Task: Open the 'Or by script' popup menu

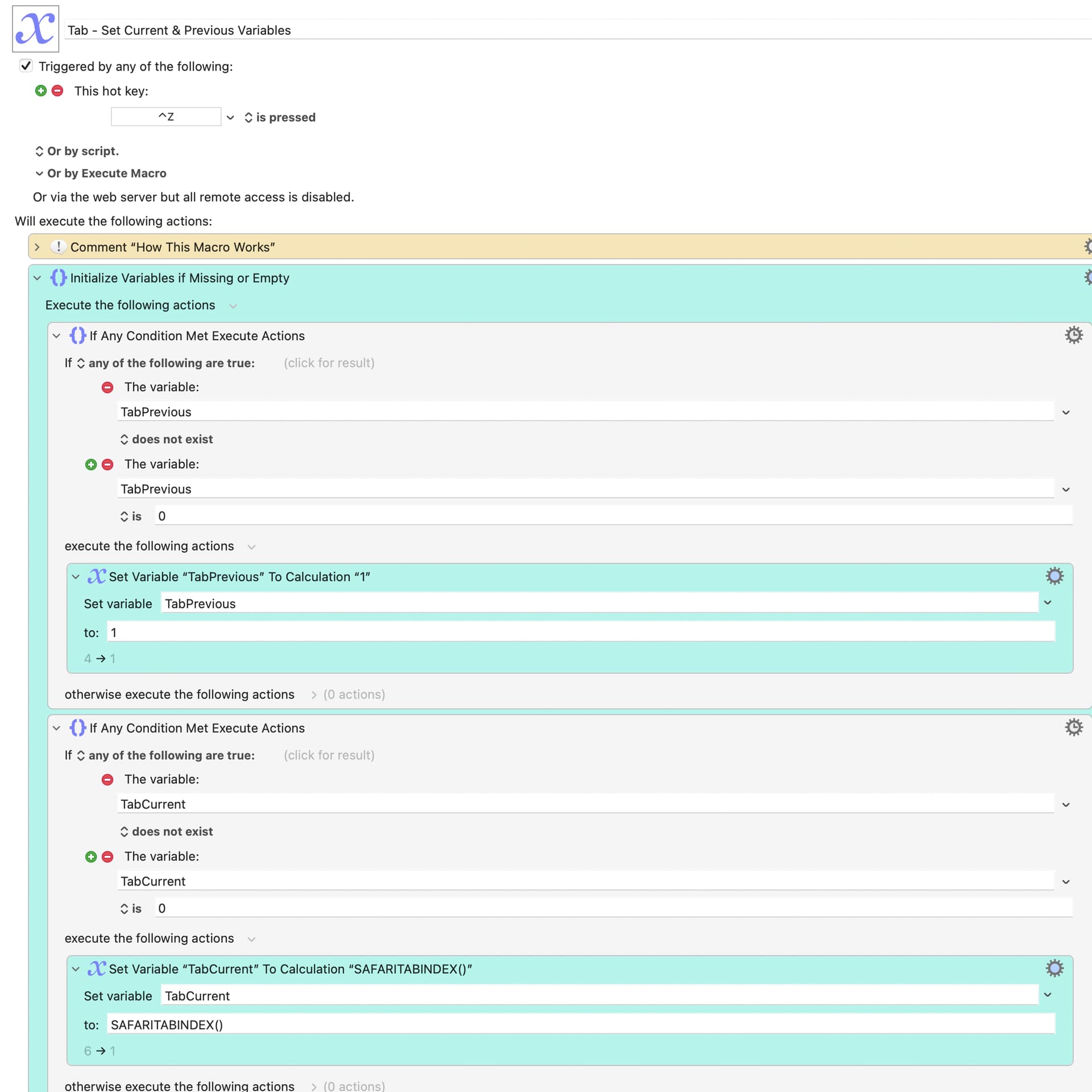Action: 77,151
